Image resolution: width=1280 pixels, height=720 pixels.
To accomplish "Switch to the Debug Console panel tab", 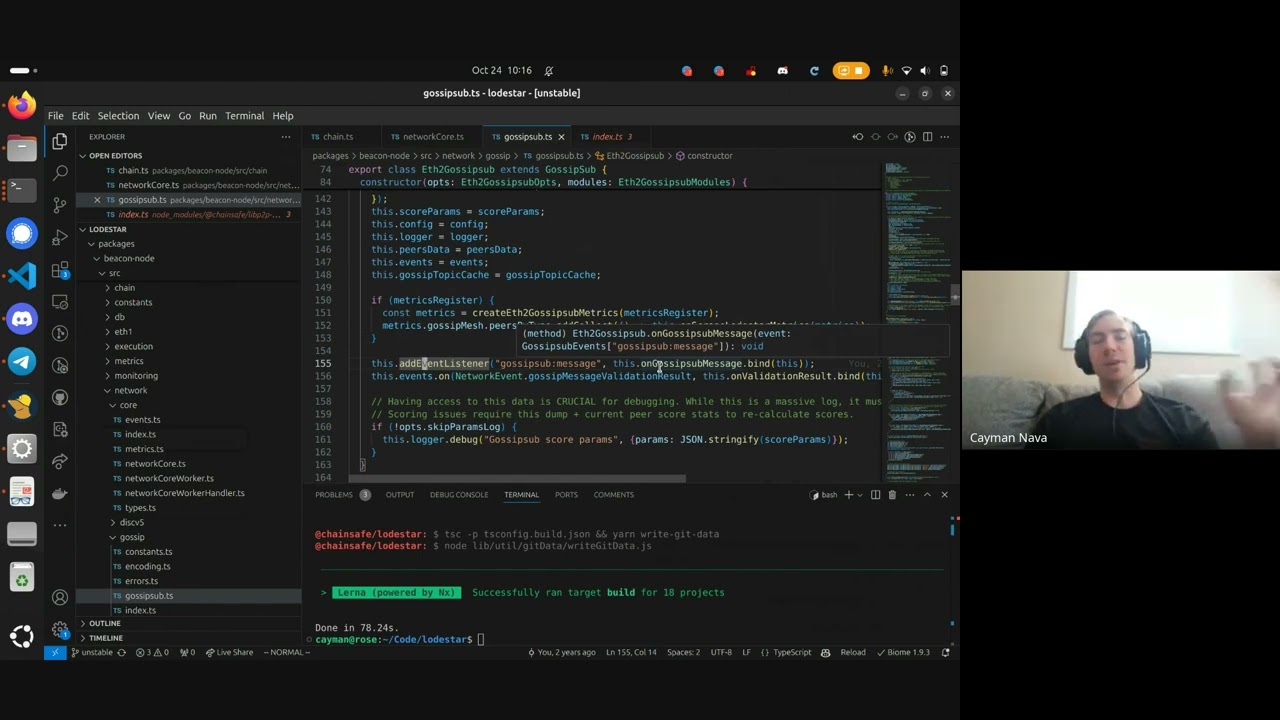I will [459, 494].
